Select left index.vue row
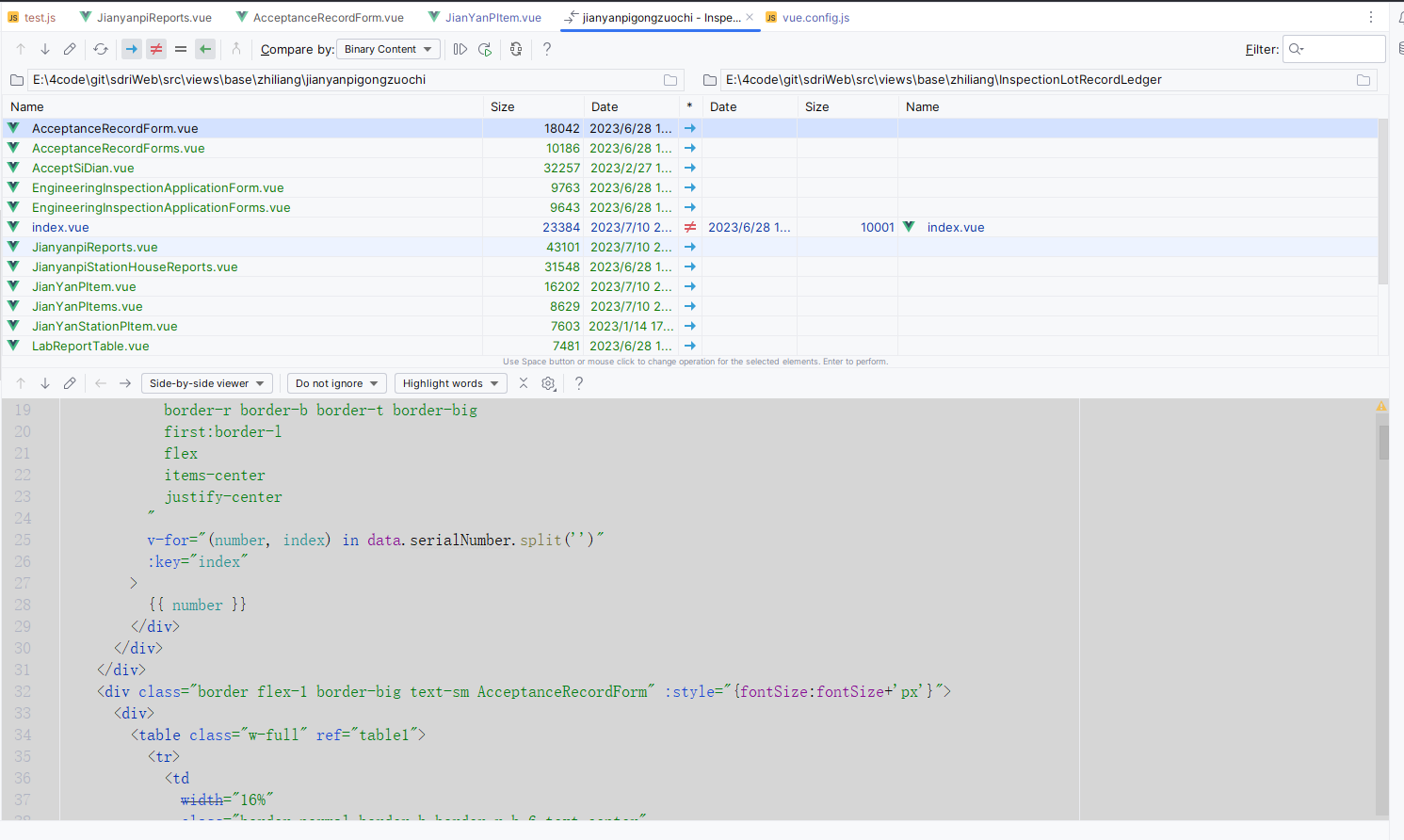This screenshot has height=840, width=1404. 60,227
